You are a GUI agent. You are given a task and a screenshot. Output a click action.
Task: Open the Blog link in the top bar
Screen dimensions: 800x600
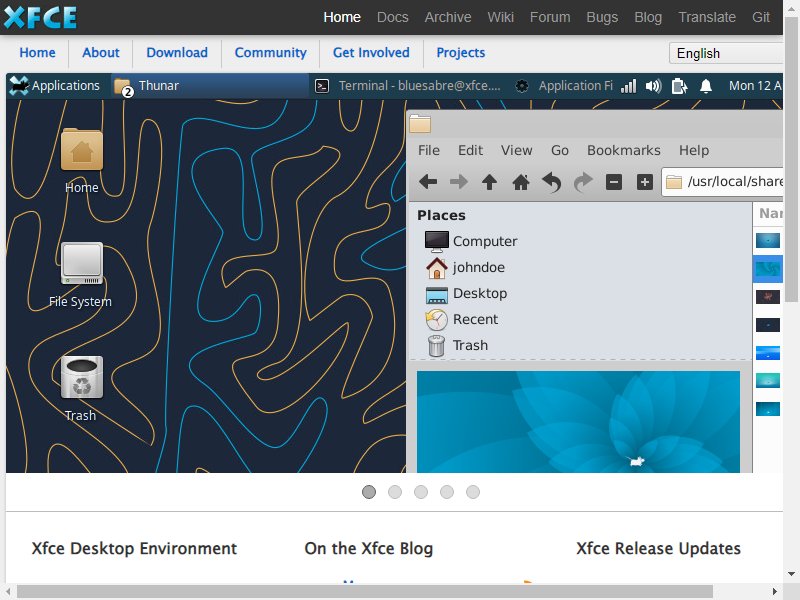click(x=648, y=17)
